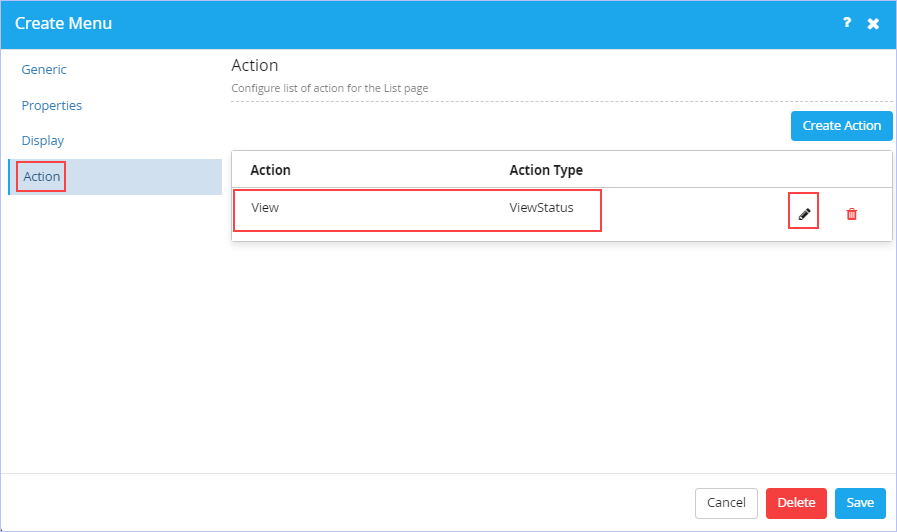Click the Action Type column header
The width and height of the screenshot is (897, 532).
546,170
